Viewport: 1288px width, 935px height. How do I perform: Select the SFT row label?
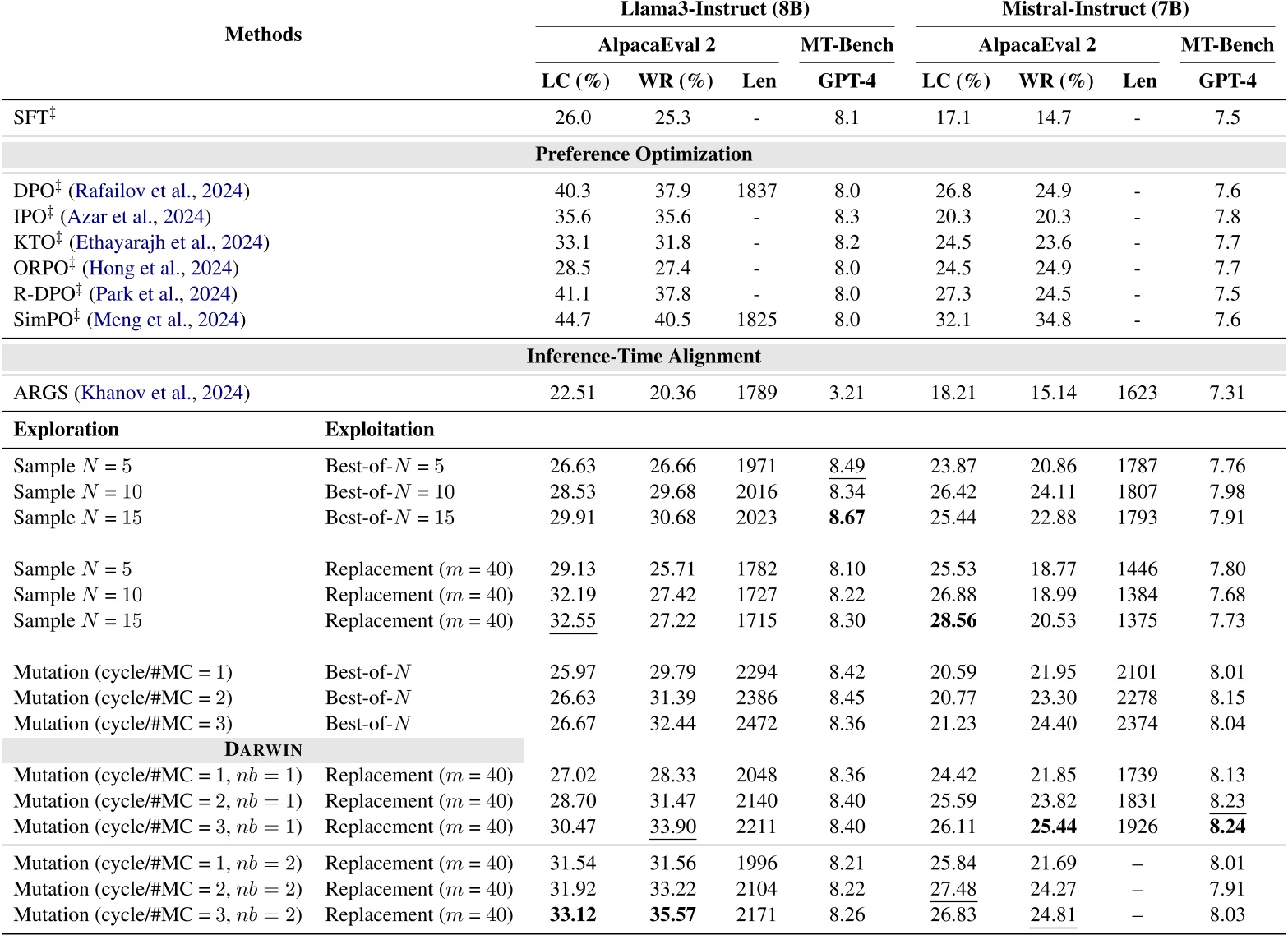click(x=33, y=117)
